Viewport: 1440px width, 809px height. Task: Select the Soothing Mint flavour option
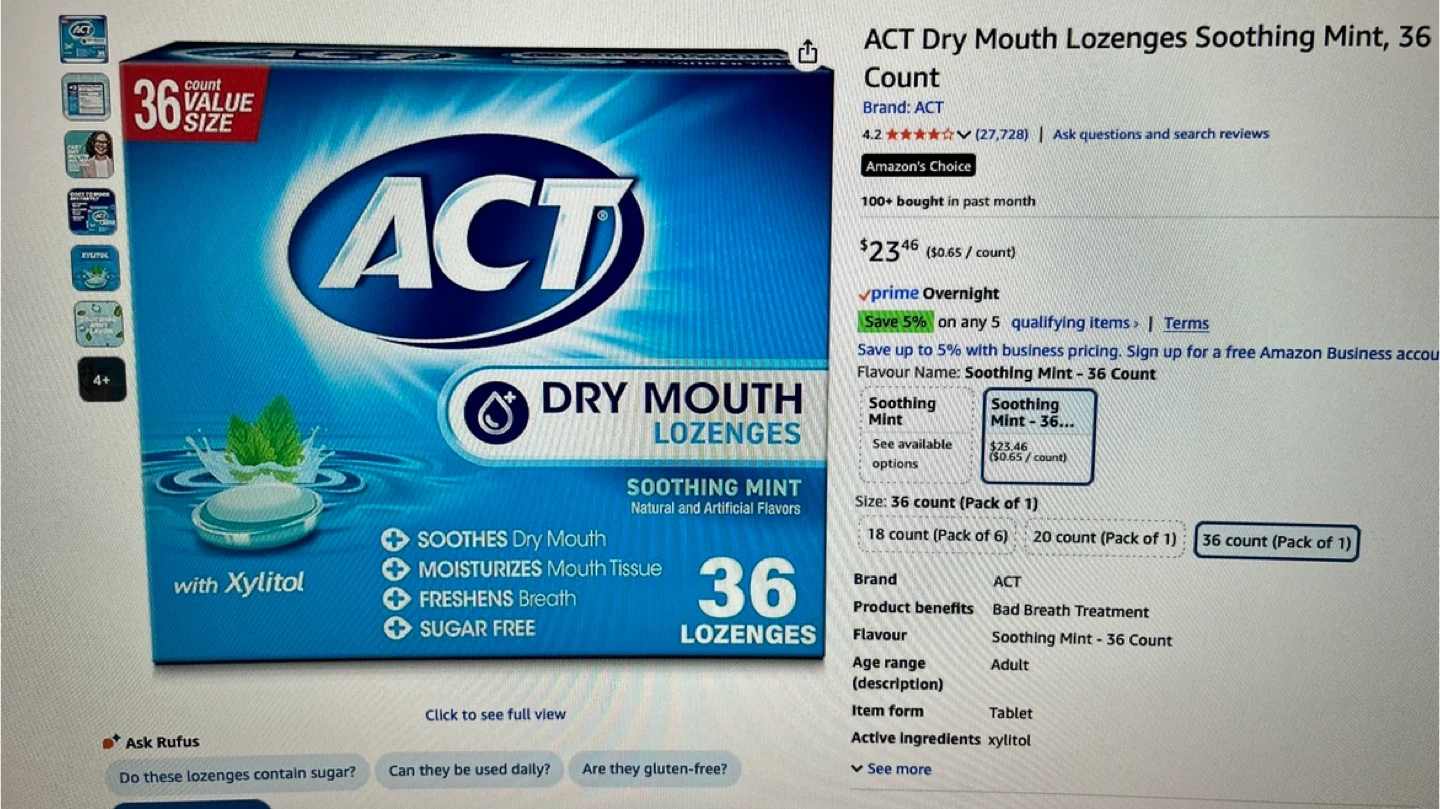tap(917, 435)
